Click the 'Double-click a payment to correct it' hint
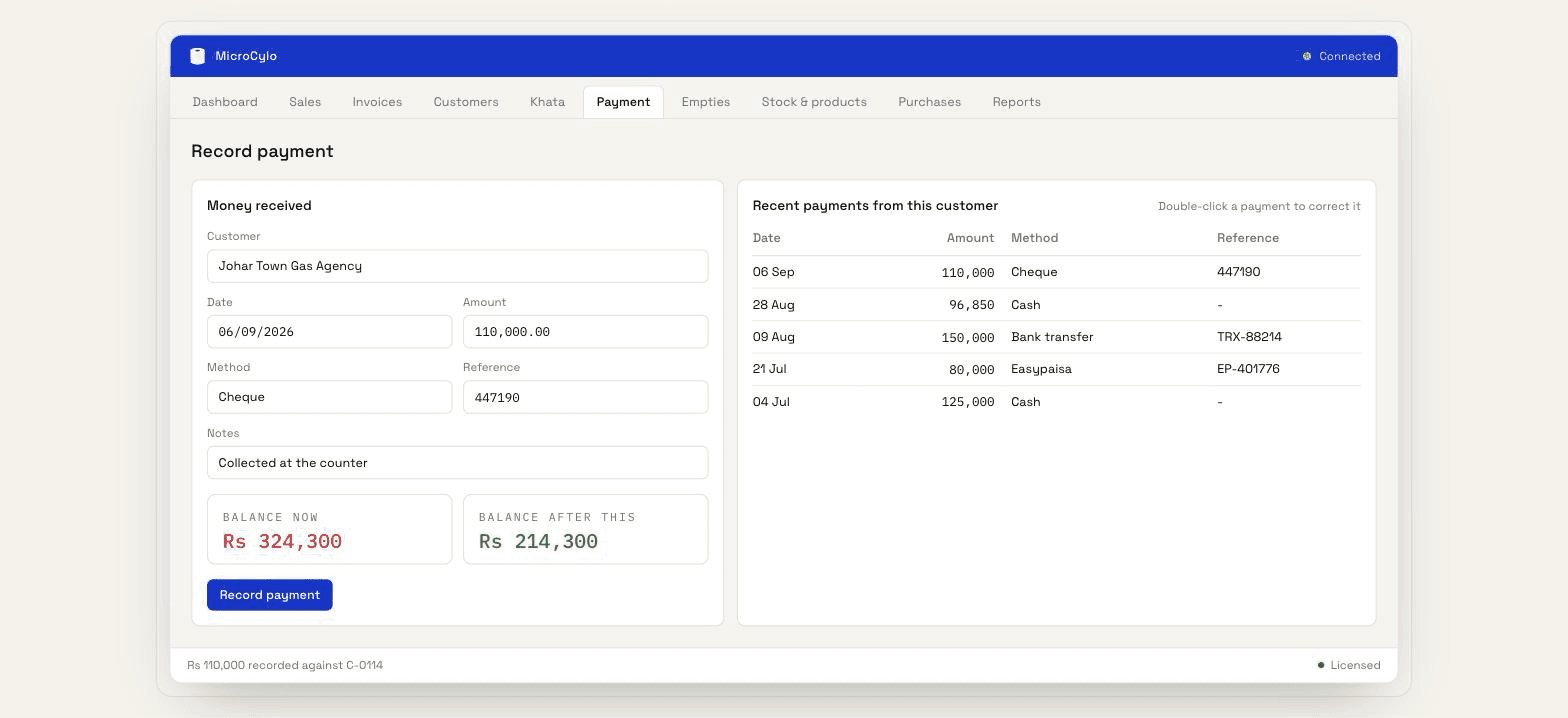This screenshot has height=718, width=1568. (1259, 206)
